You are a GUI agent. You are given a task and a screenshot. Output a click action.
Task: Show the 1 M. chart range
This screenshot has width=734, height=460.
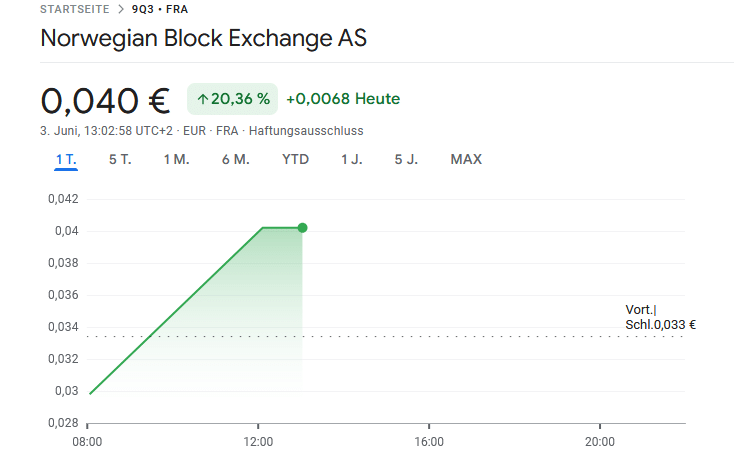click(x=176, y=159)
